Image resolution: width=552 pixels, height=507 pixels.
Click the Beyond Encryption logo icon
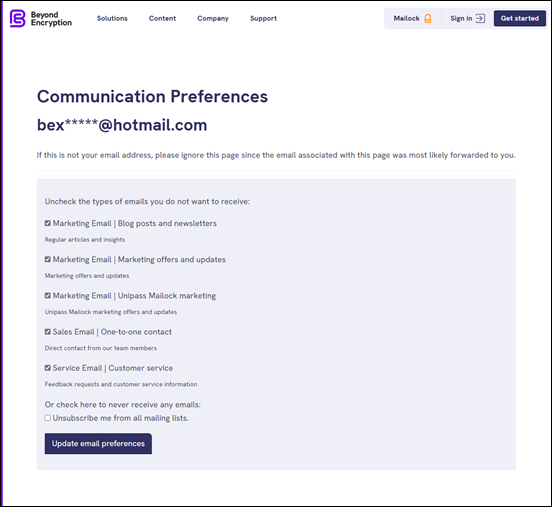coord(17,18)
